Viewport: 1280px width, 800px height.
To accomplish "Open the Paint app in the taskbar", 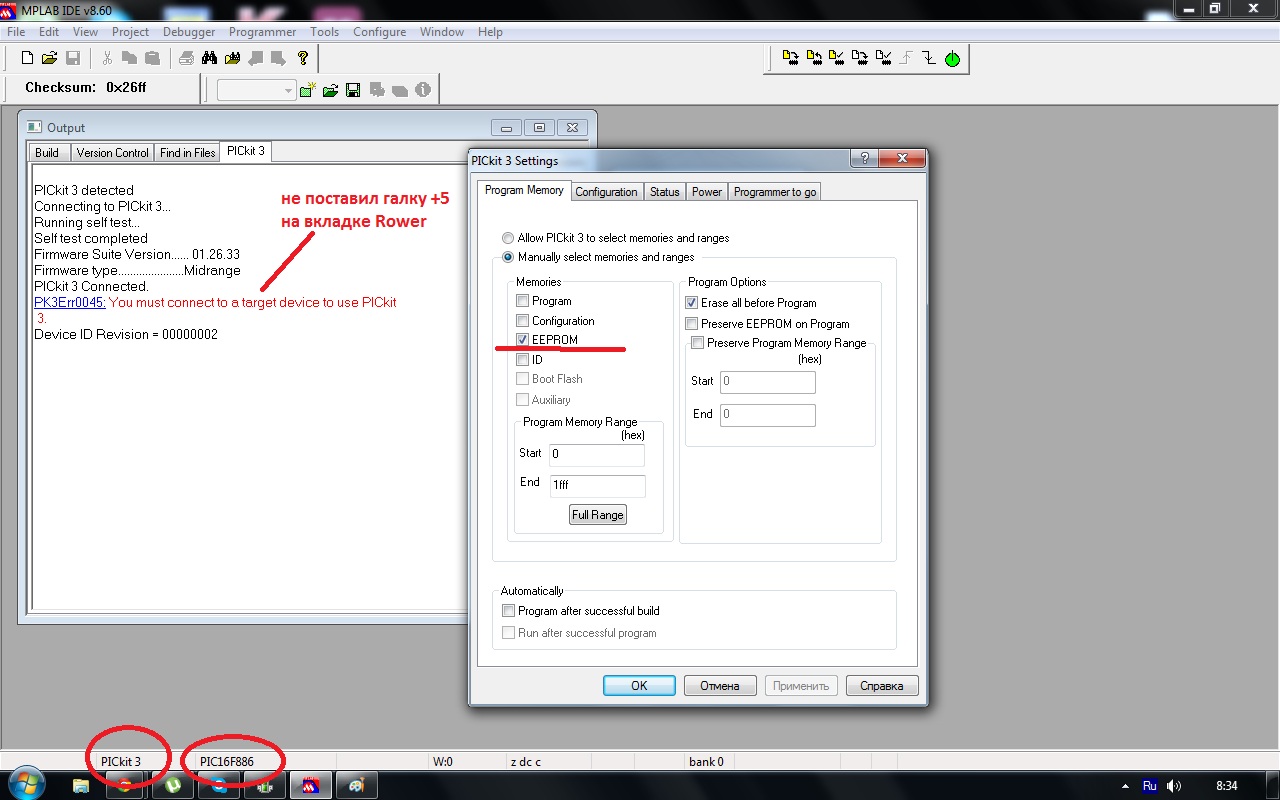I will click(355, 785).
